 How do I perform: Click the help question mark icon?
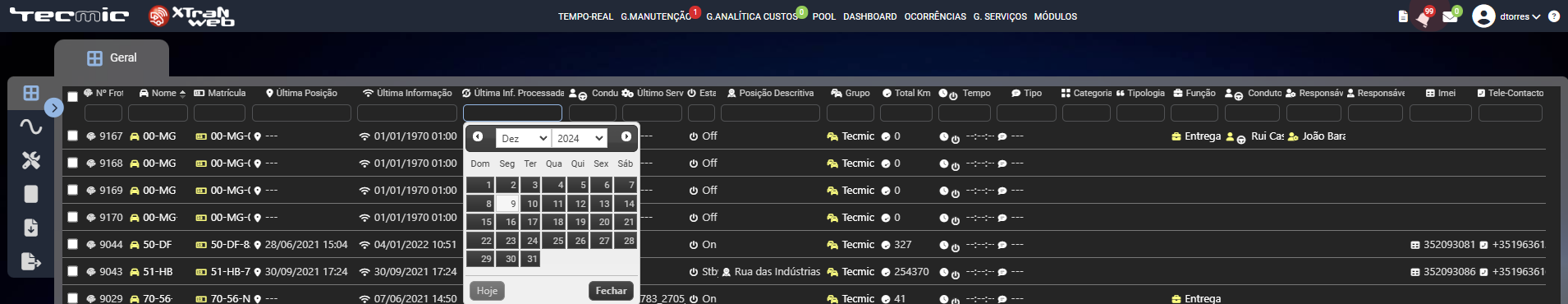[1554, 16]
